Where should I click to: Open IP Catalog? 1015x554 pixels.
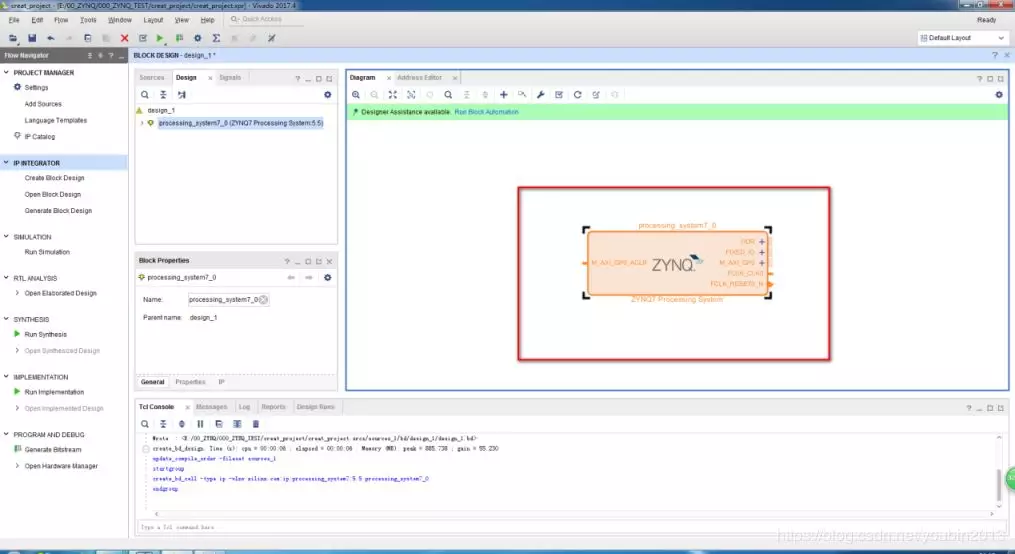tap(39, 137)
